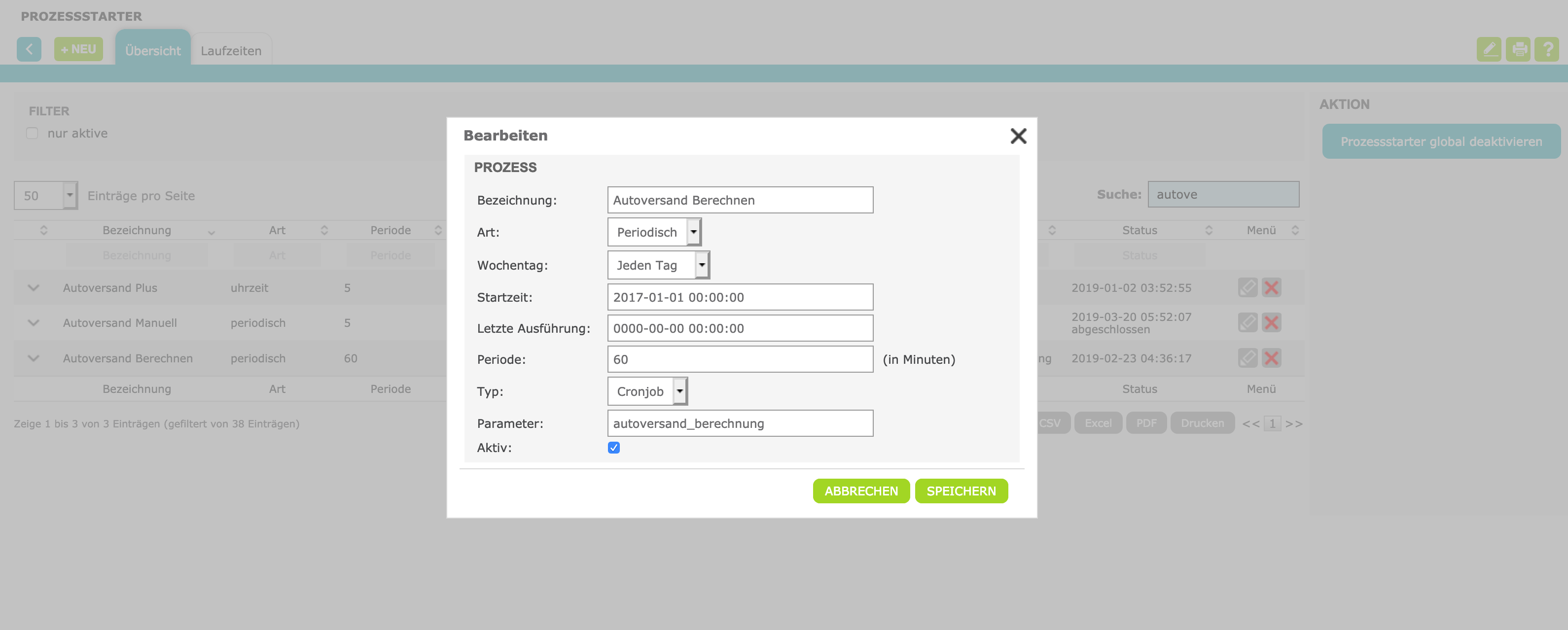The width and height of the screenshot is (1568, 630).
Task: Click the Parameter text field
Action: pyautogui.click(x=740, y=423)
